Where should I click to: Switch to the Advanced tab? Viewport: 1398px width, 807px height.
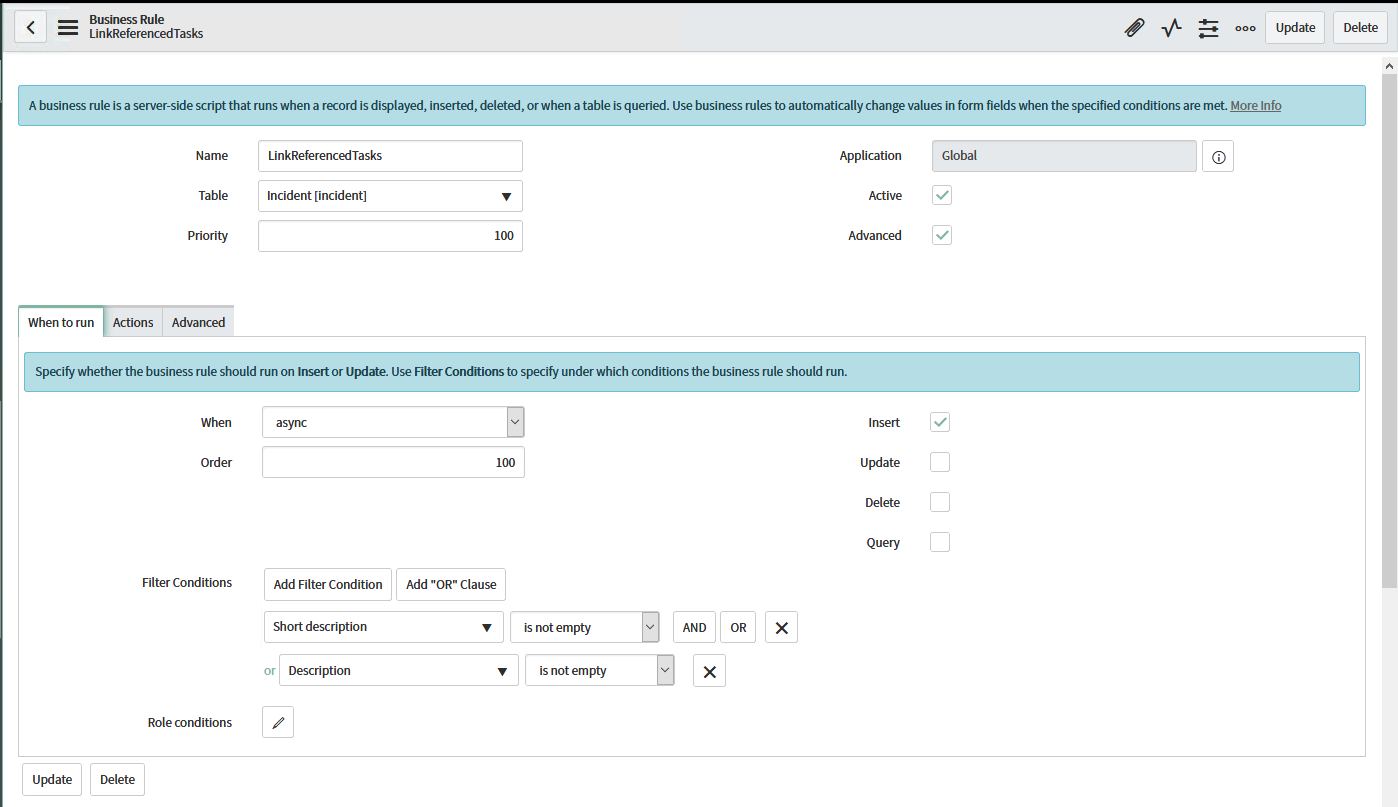197,322
